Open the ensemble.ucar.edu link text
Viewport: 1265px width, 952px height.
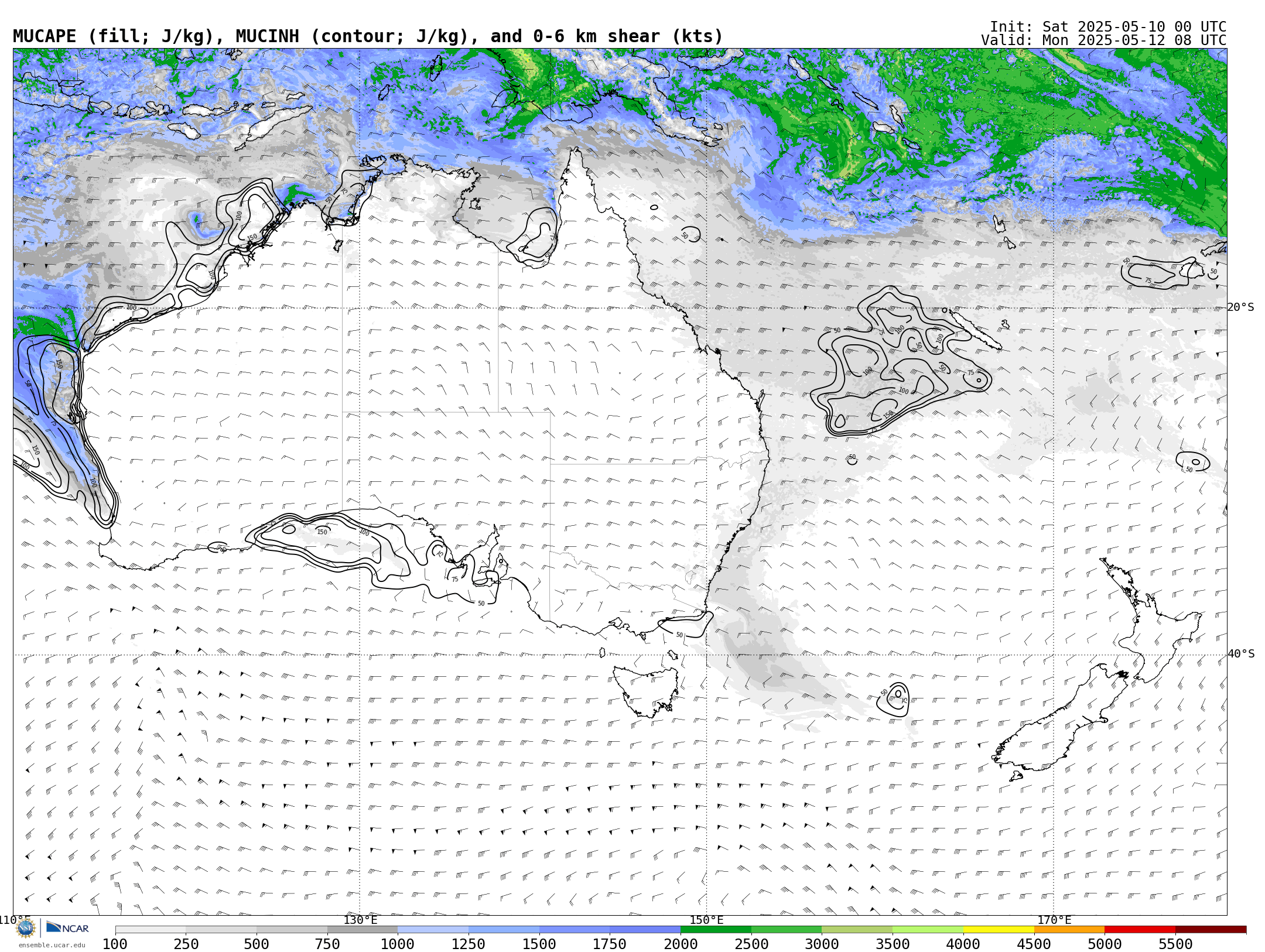coord(52,945)
